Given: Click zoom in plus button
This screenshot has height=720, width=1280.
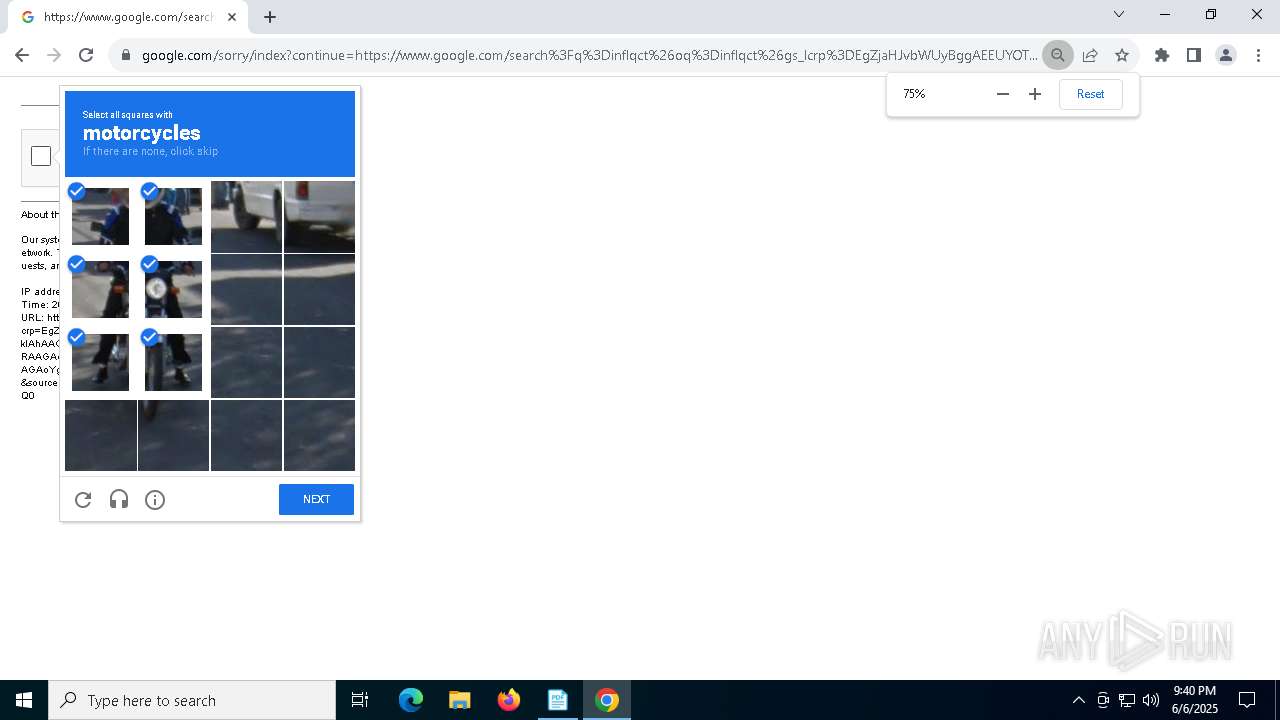Looking at the screenshot, I should click(x=1035, y=94).
